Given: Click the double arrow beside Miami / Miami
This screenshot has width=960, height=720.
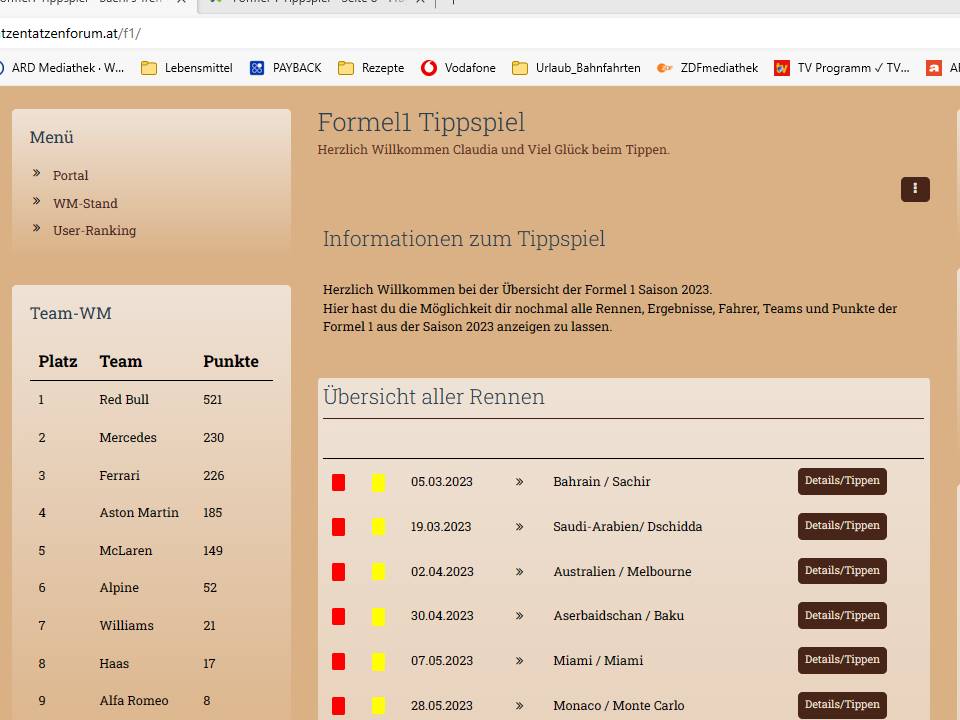Looking at the screenshot, I should 519,661.
